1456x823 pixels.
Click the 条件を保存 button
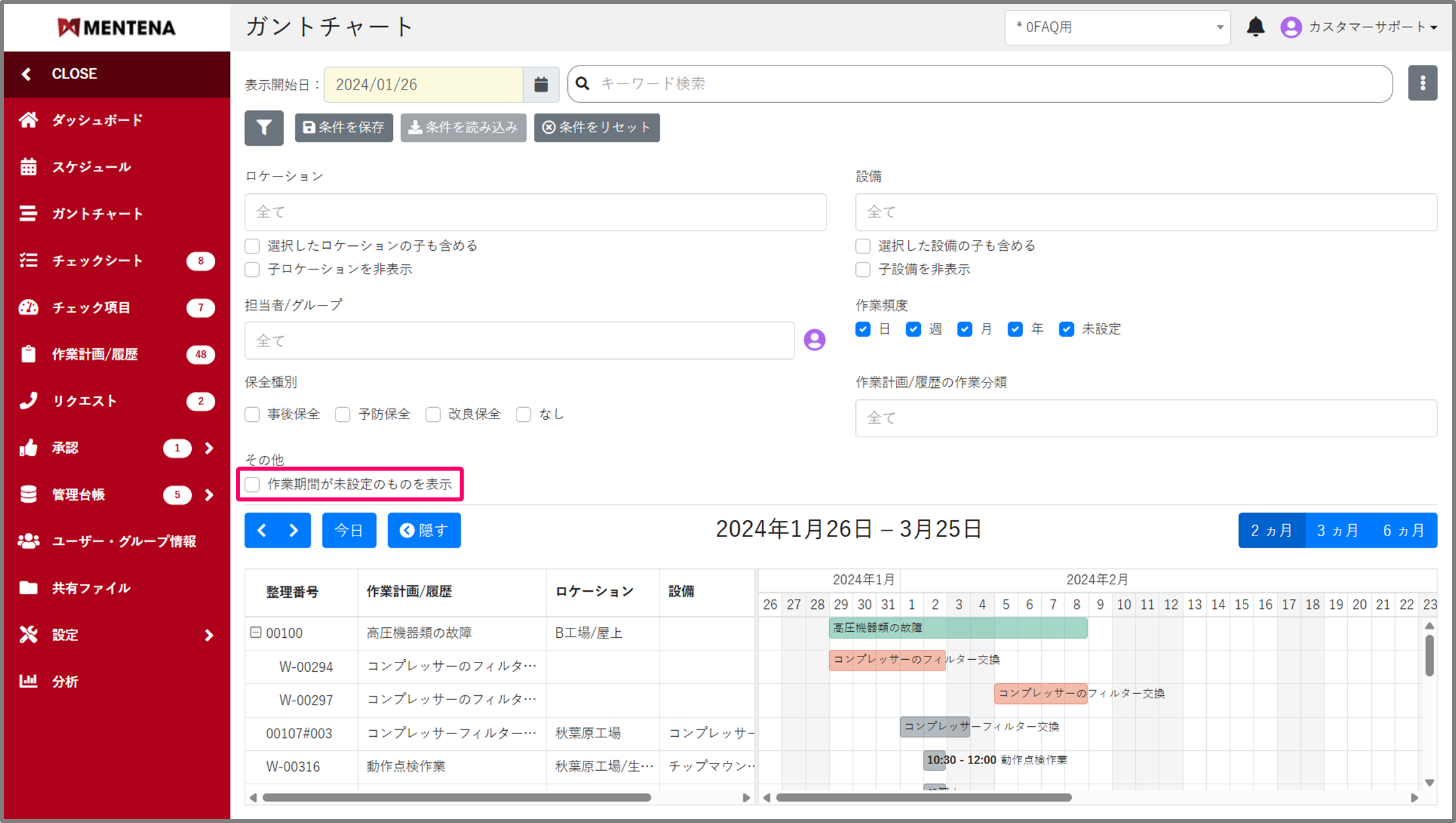tap(343, 128)
